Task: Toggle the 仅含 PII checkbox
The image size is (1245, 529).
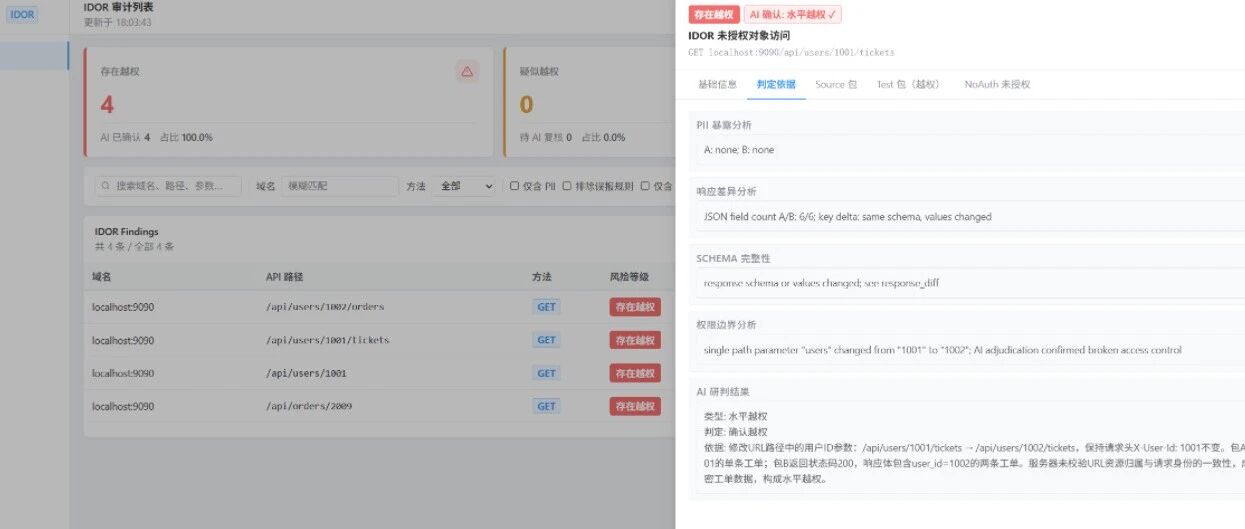Action: coord(515,186)
